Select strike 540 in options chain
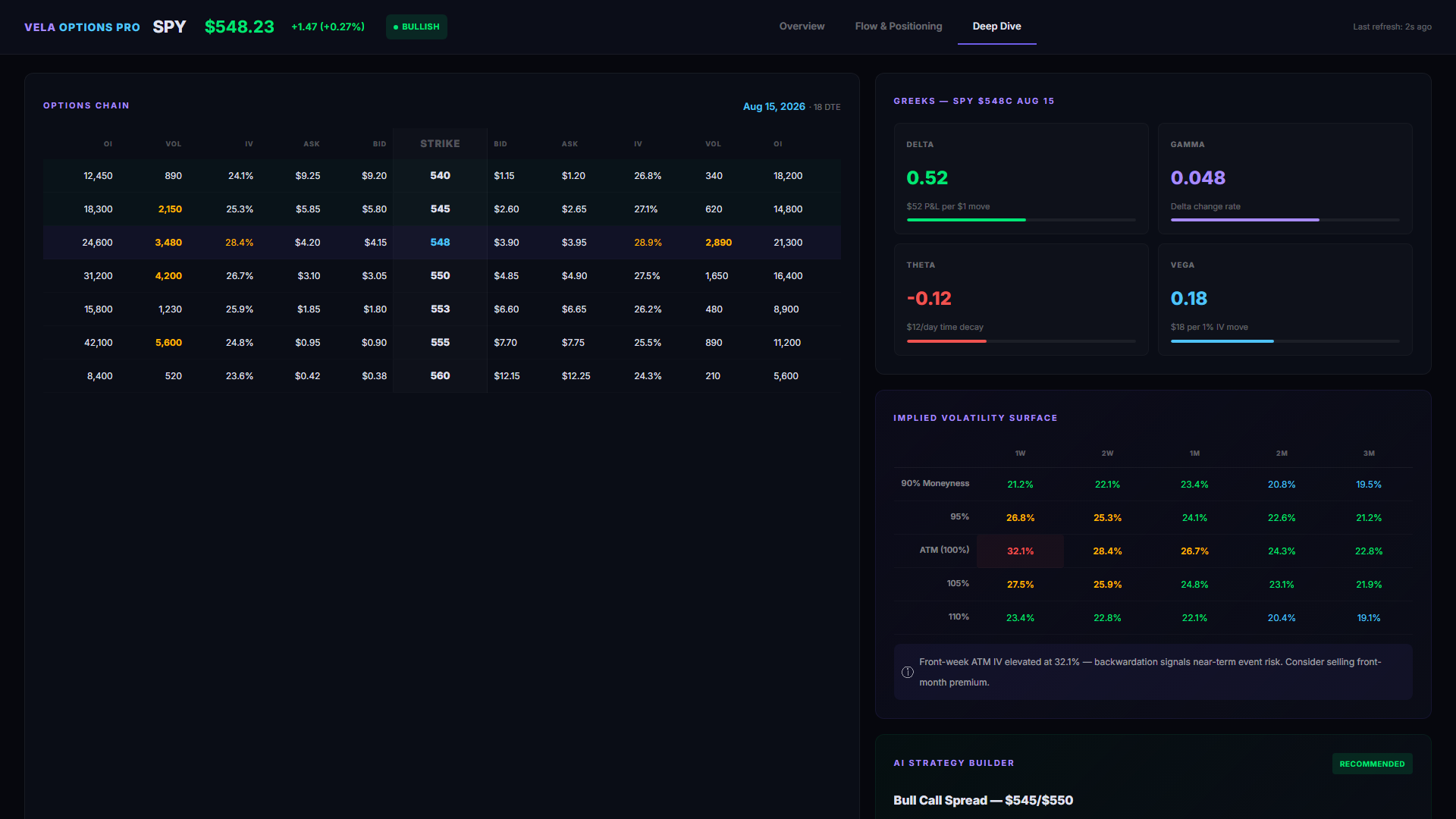 pos(440,175)
